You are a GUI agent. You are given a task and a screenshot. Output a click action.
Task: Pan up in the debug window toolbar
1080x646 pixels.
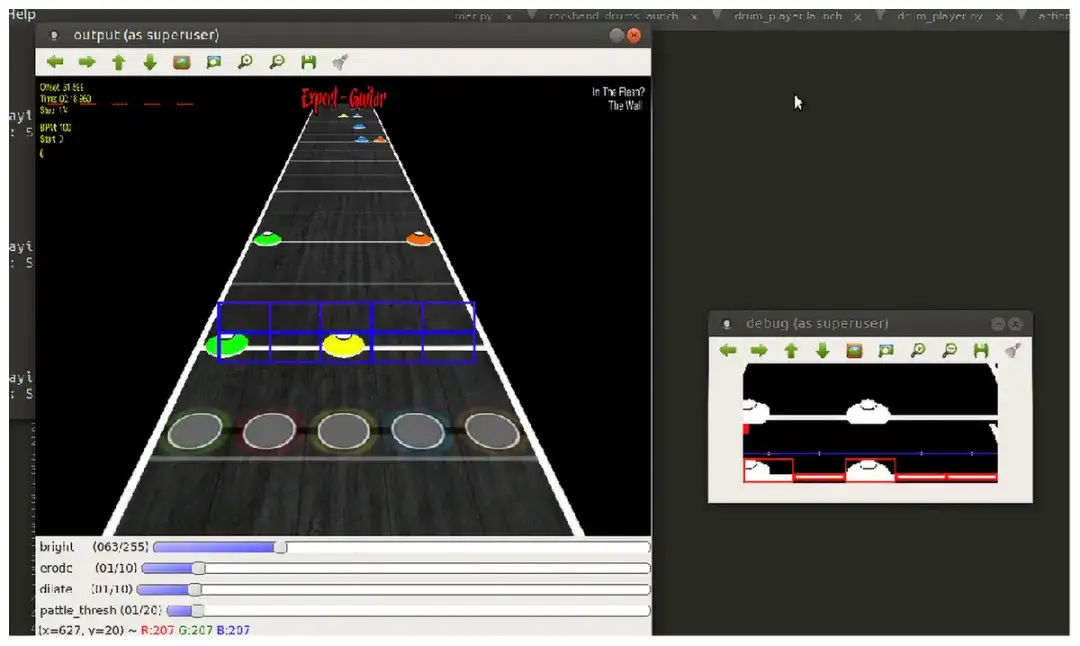coord(791,351)
